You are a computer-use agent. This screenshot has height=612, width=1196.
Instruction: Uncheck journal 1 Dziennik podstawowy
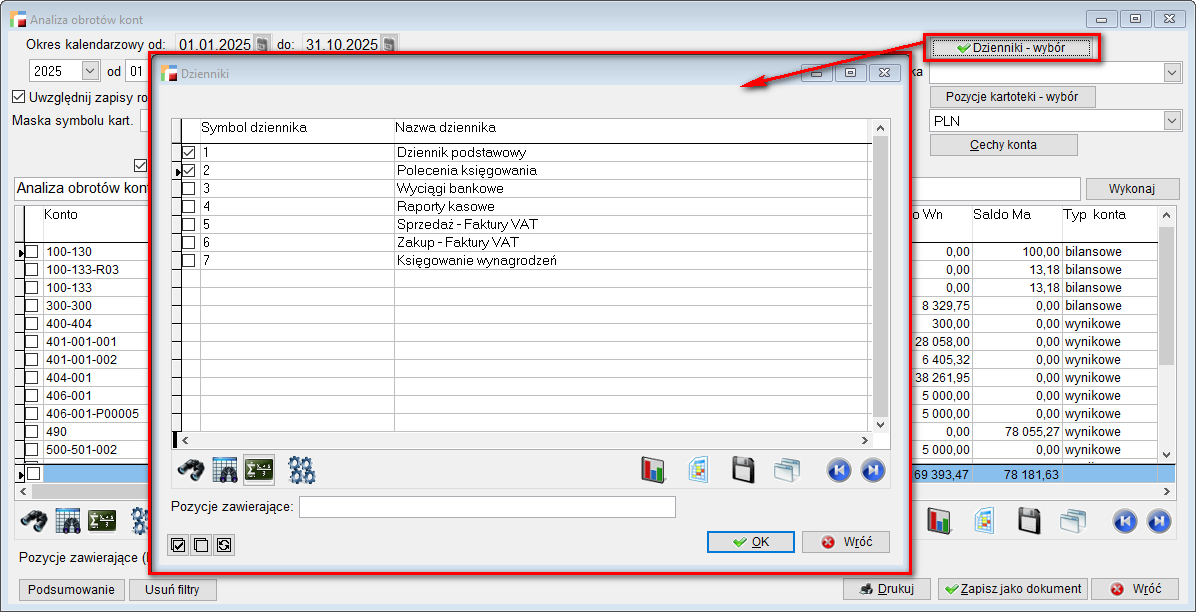coord(189,153)
